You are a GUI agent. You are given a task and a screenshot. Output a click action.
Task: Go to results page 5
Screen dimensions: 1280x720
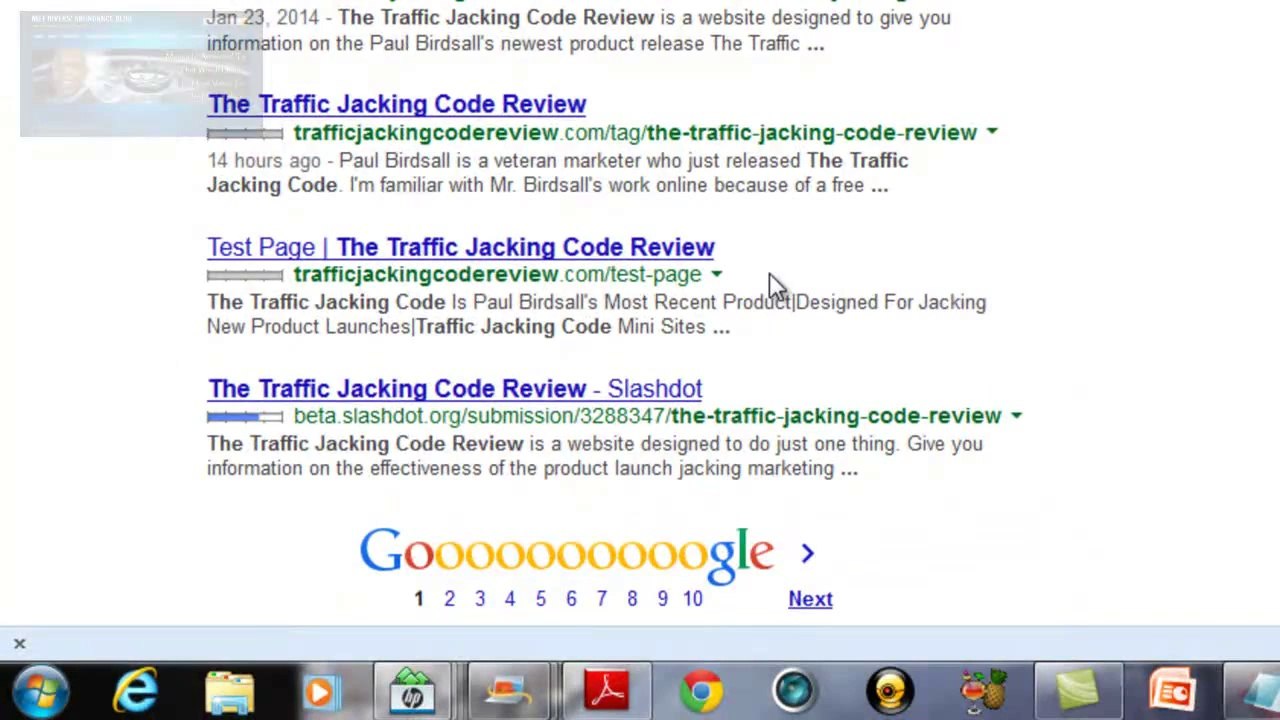coord(540,599)
